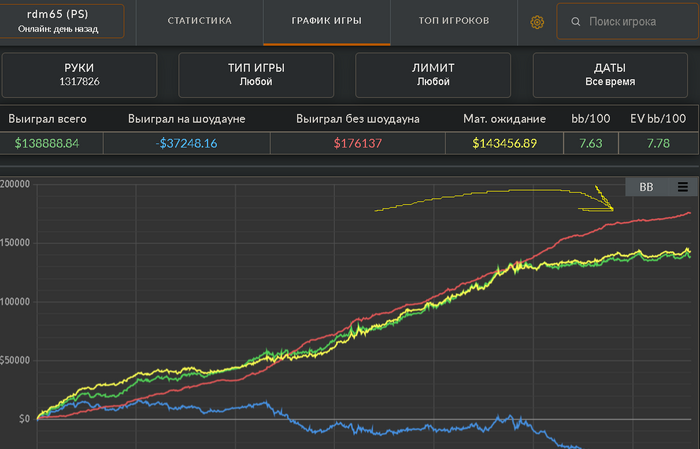The height and width of the screenshot is (449, 700).
Task: Open the ТИП ИГРЫ filter
Action: (256, 75)
